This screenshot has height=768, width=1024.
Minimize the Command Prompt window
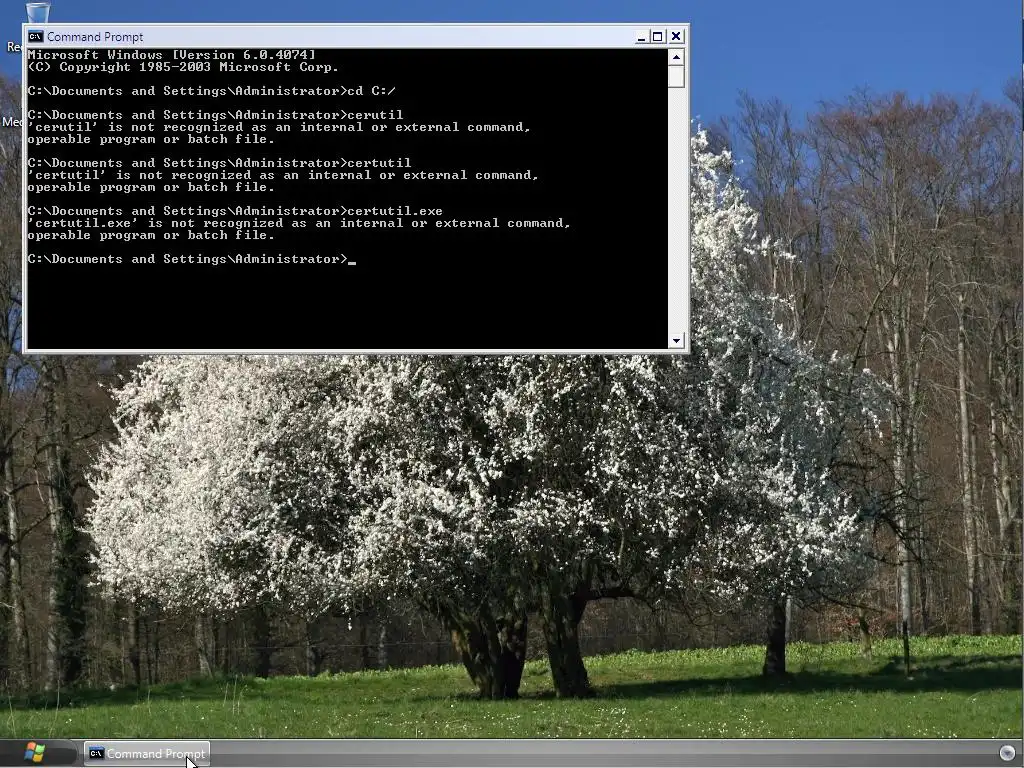[641, 37]
